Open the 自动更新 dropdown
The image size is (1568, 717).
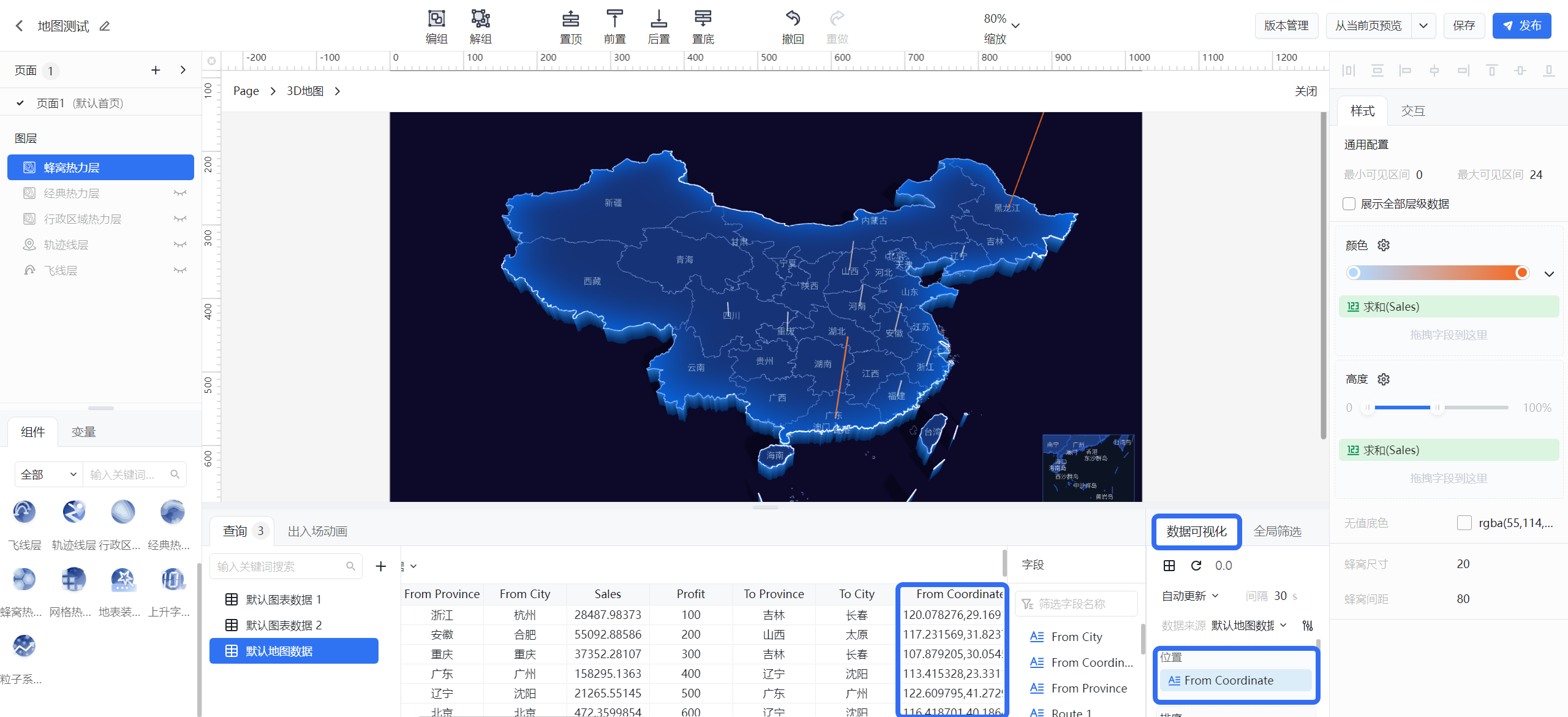coord(1189,596)
